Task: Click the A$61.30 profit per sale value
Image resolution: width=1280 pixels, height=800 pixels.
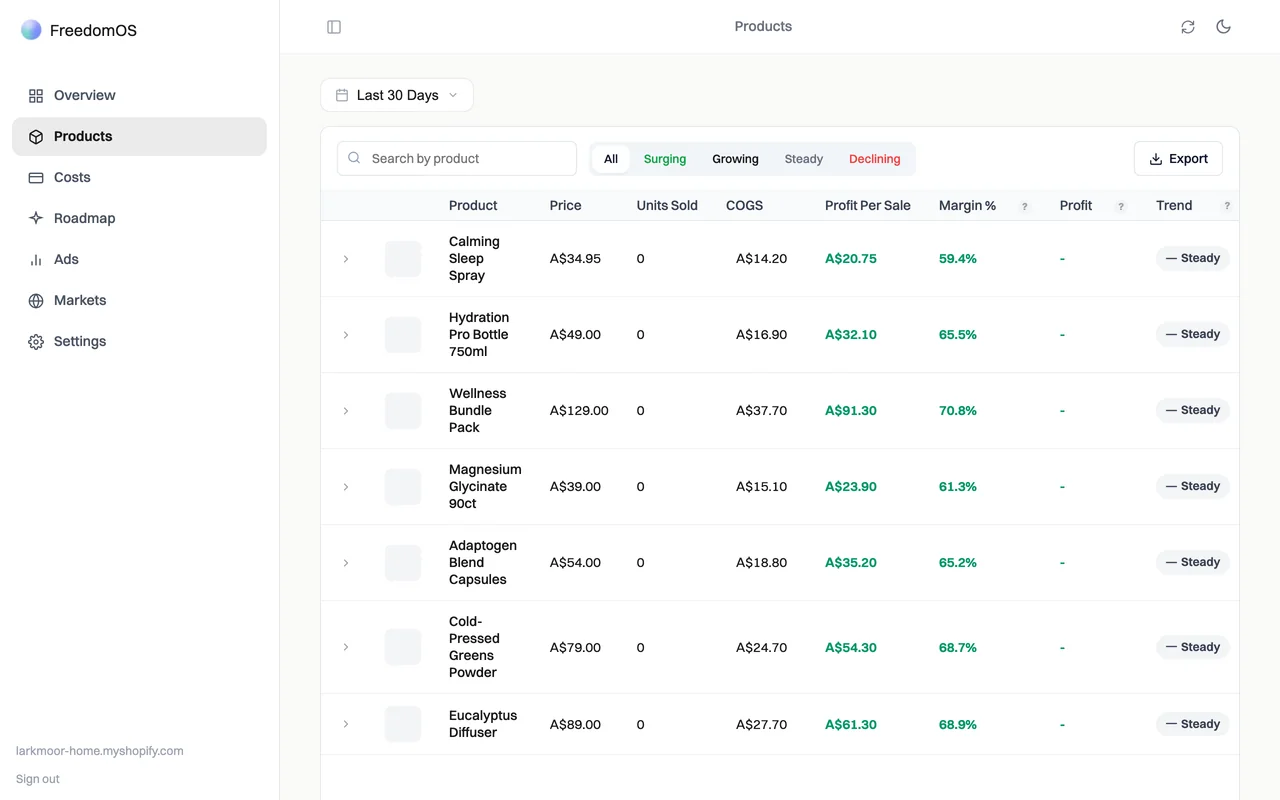Action: [851, 725]
